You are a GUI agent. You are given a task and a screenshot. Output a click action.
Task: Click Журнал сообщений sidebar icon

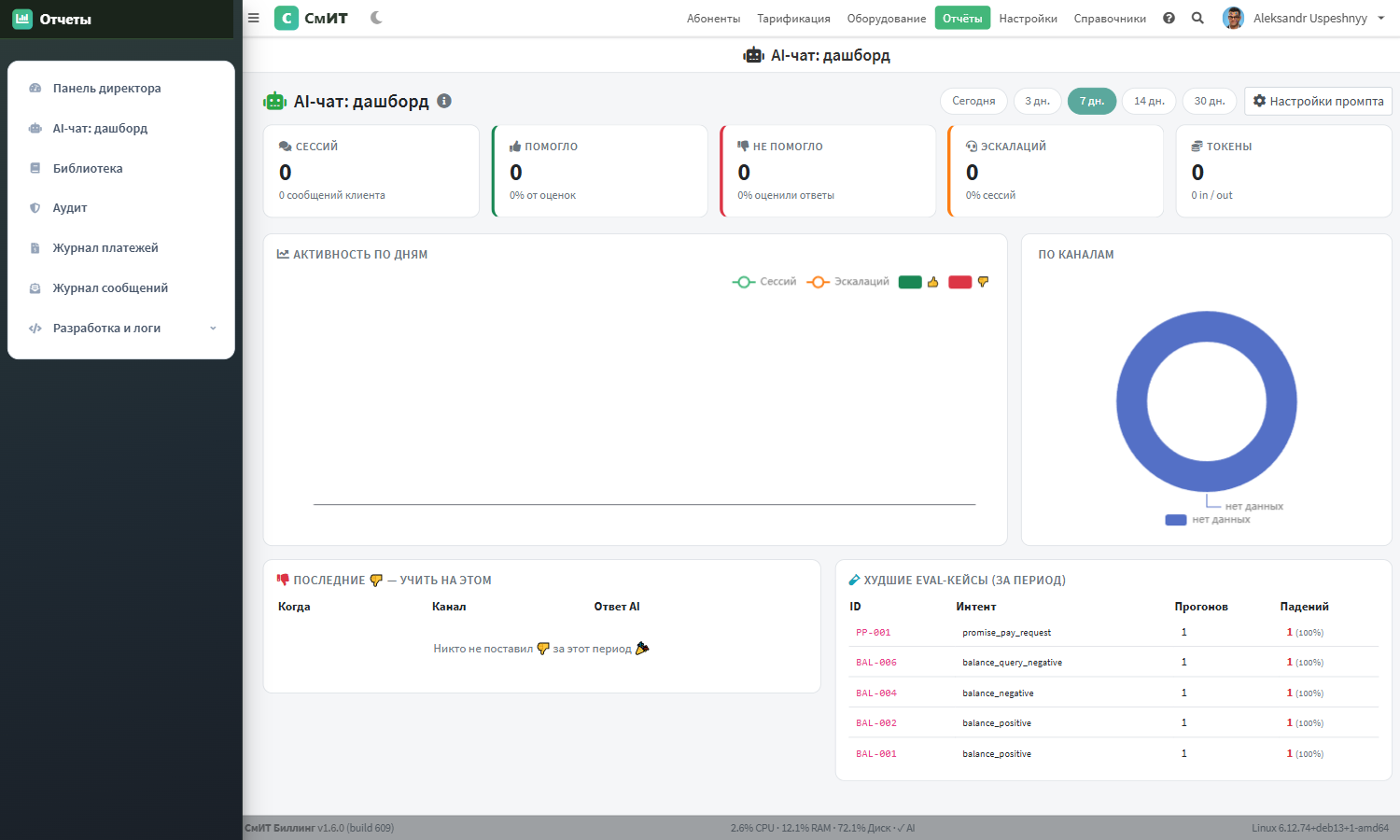coord(35,288)
